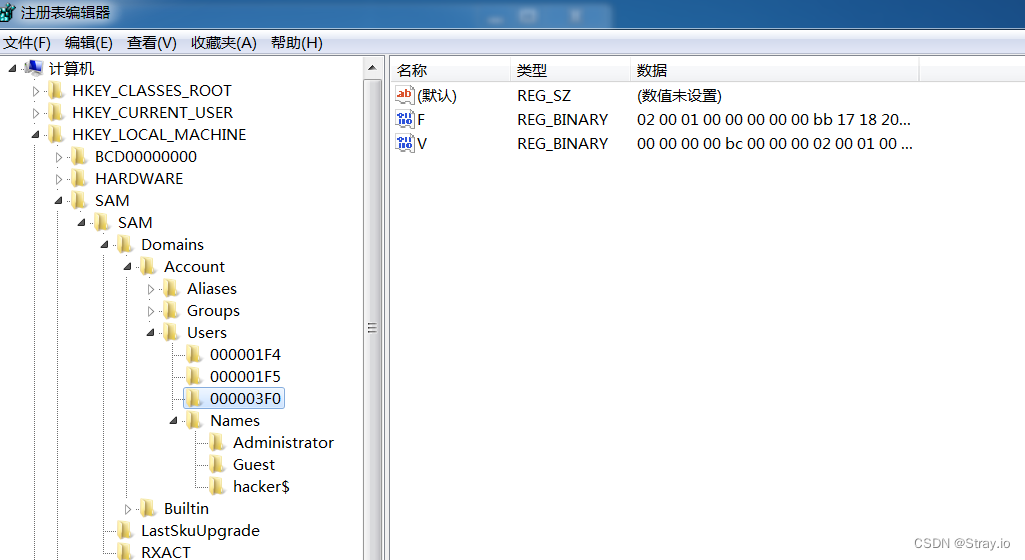Click the computer icon at tree root

pos(33,68)
